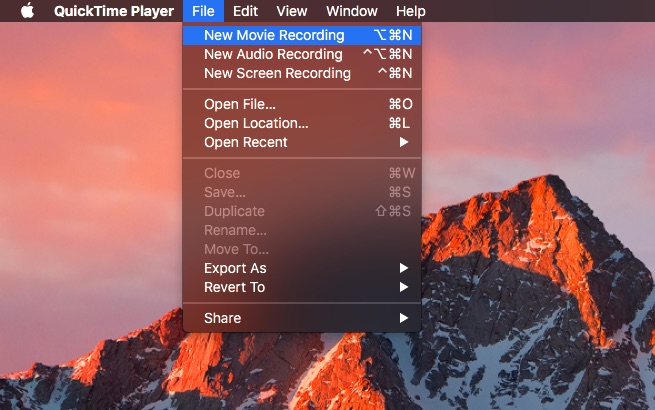Expand the Export As submenu

click(x=302, y=268)
